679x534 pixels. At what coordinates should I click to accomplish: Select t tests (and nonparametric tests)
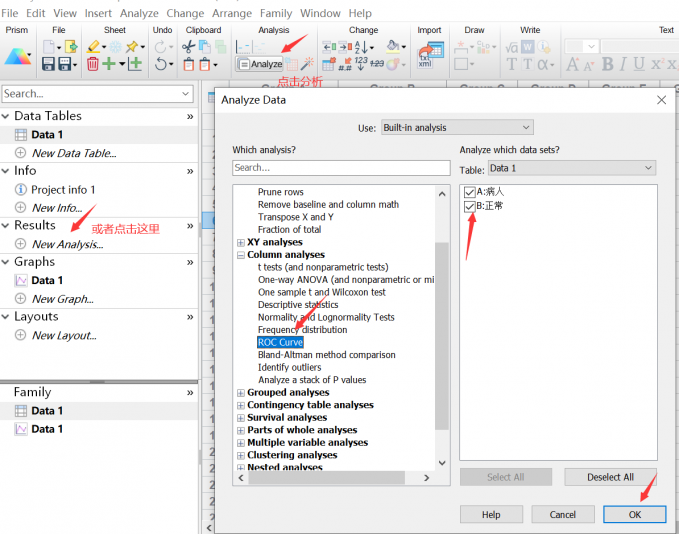[x=323, y=267]
